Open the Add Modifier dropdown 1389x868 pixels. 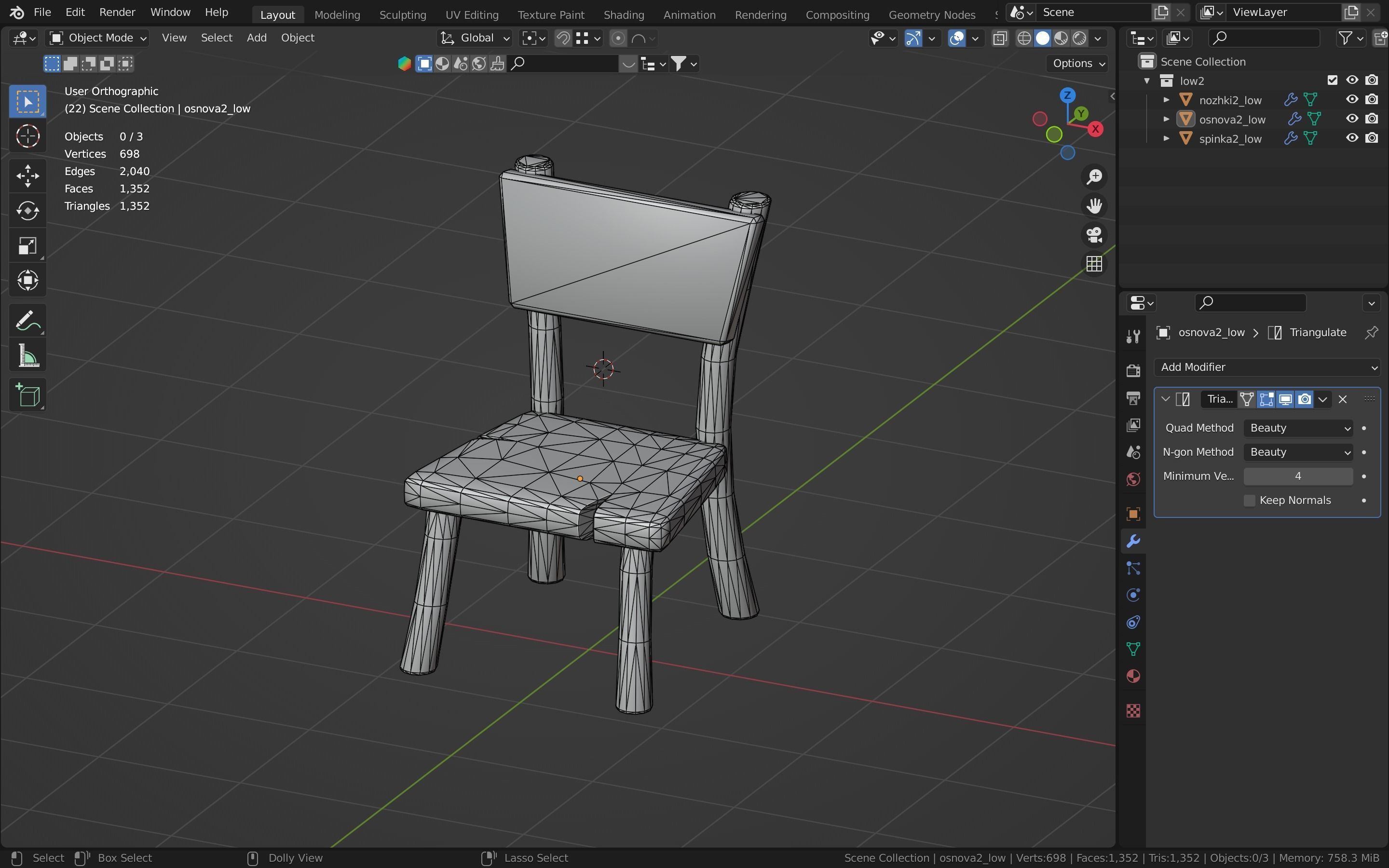(x=1267, y=367)
